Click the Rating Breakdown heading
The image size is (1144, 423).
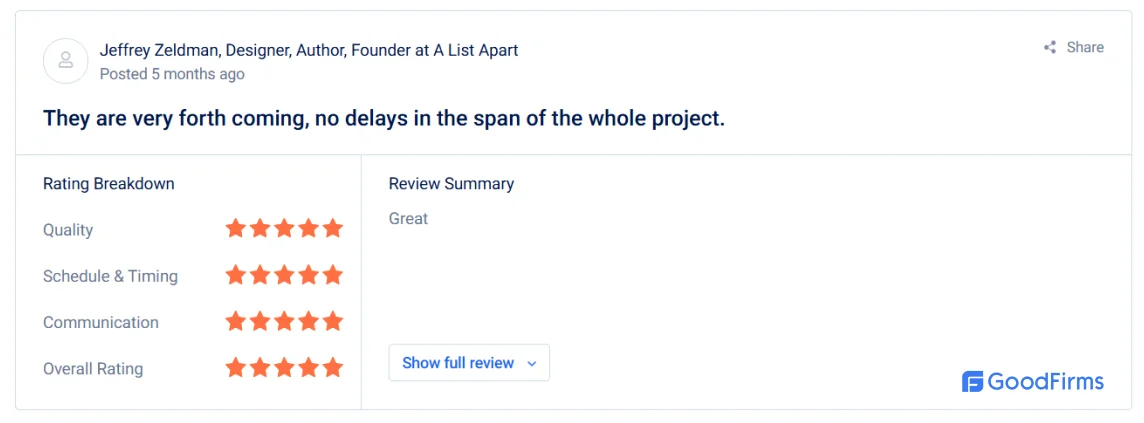(109, 184)
